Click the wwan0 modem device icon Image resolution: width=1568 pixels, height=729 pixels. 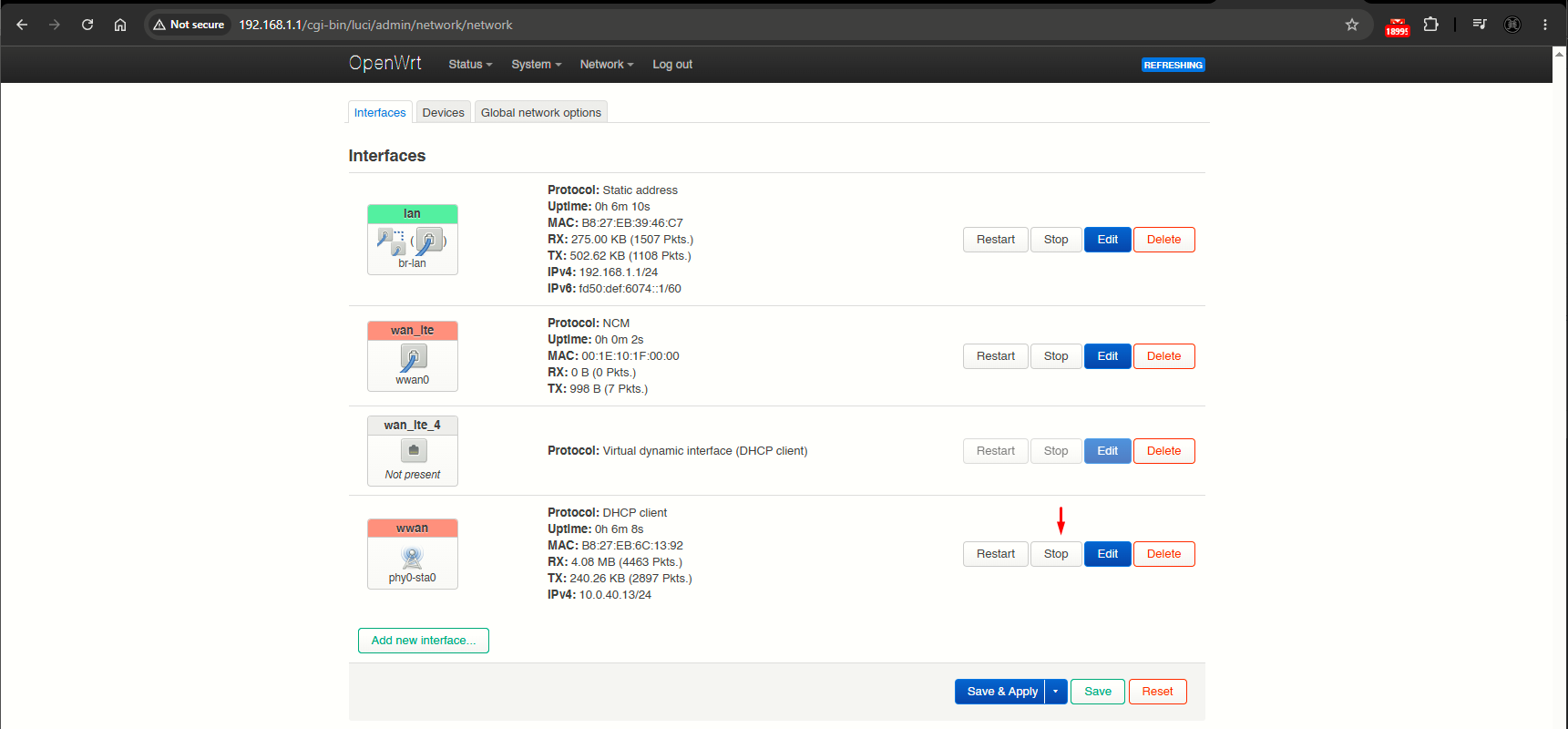coord(413,358)
